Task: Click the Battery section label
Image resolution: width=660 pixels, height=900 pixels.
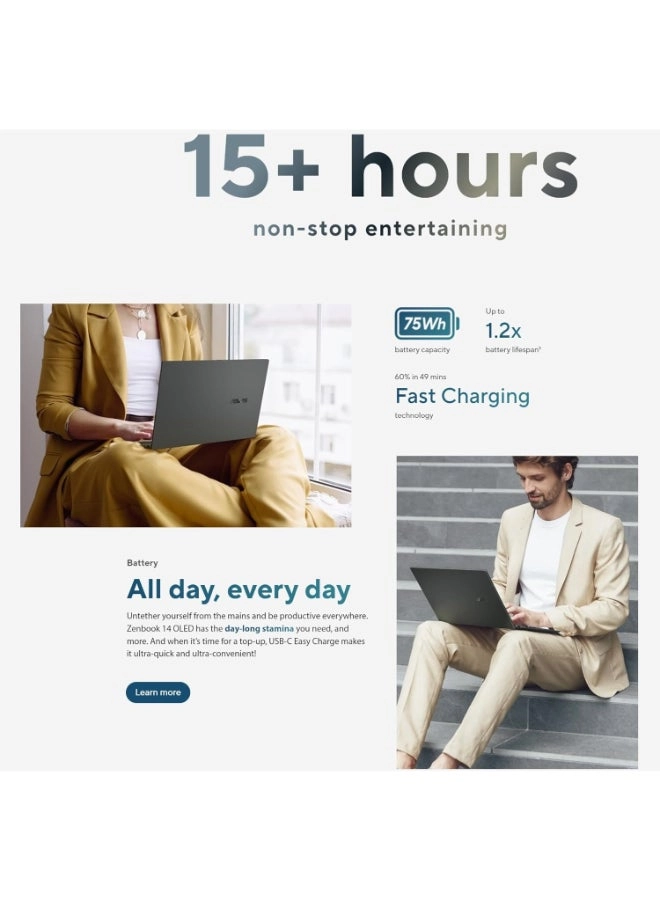Action: (x=142, y=563)
